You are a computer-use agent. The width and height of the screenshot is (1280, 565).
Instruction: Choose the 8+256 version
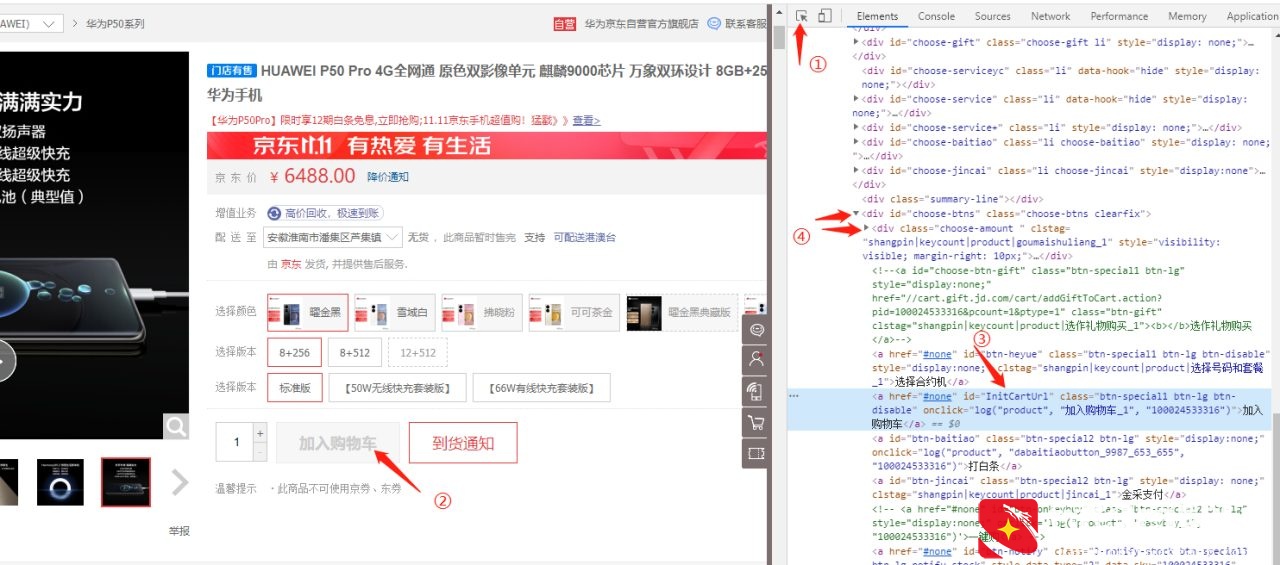point(294,352)
